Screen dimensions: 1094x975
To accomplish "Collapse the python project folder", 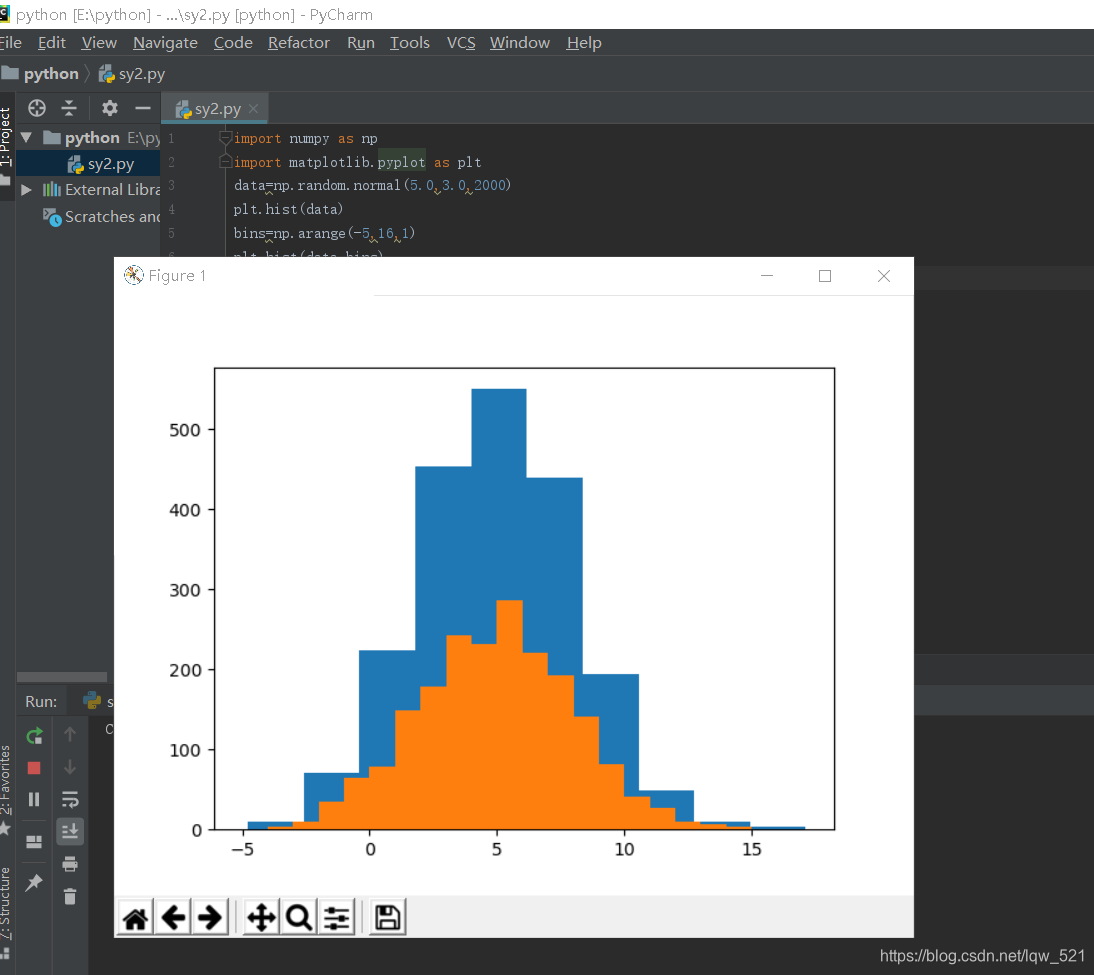I will pyautogui.click(x=27, y=137).
